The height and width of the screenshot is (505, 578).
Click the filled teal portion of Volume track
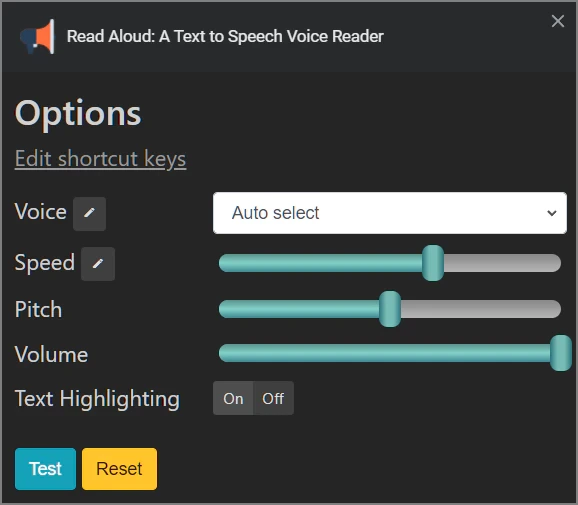point(384,353)
